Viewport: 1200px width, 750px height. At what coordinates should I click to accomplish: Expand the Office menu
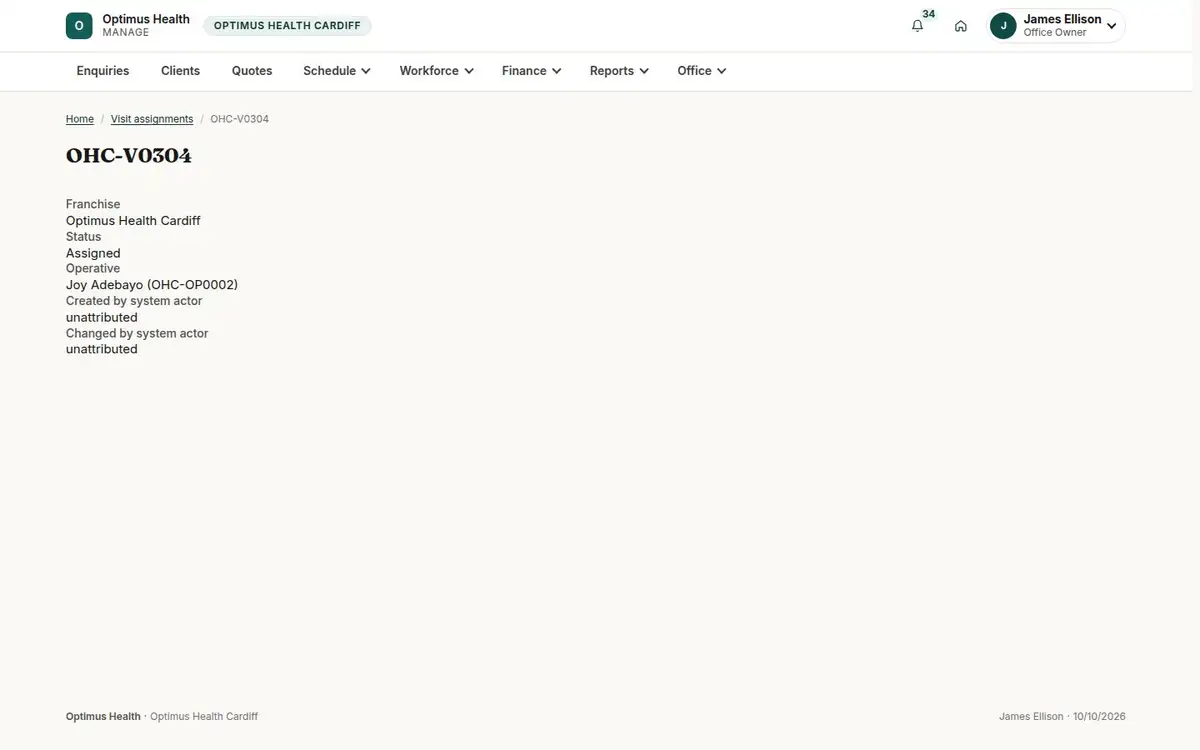coord(701,71)
